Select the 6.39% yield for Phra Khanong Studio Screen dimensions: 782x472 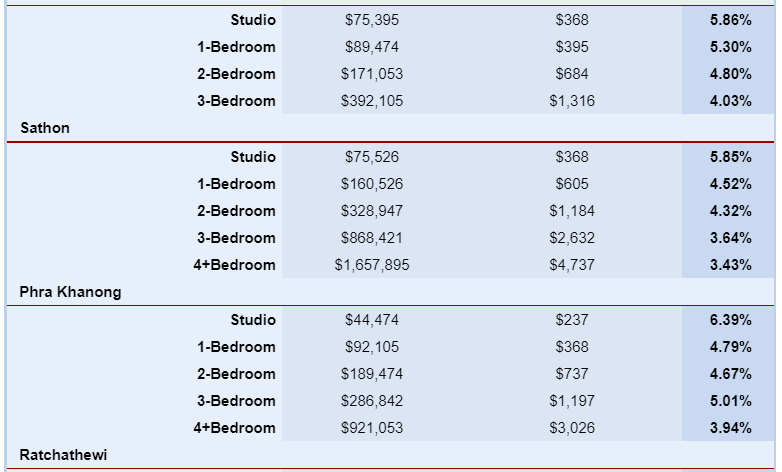[731, 320]
